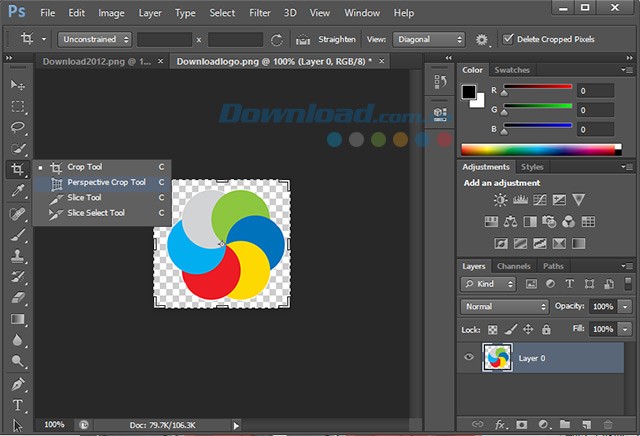Click the Layer 0 thumbnail
The width and height of the screenshot is (640, 436).
click(497, 358)
